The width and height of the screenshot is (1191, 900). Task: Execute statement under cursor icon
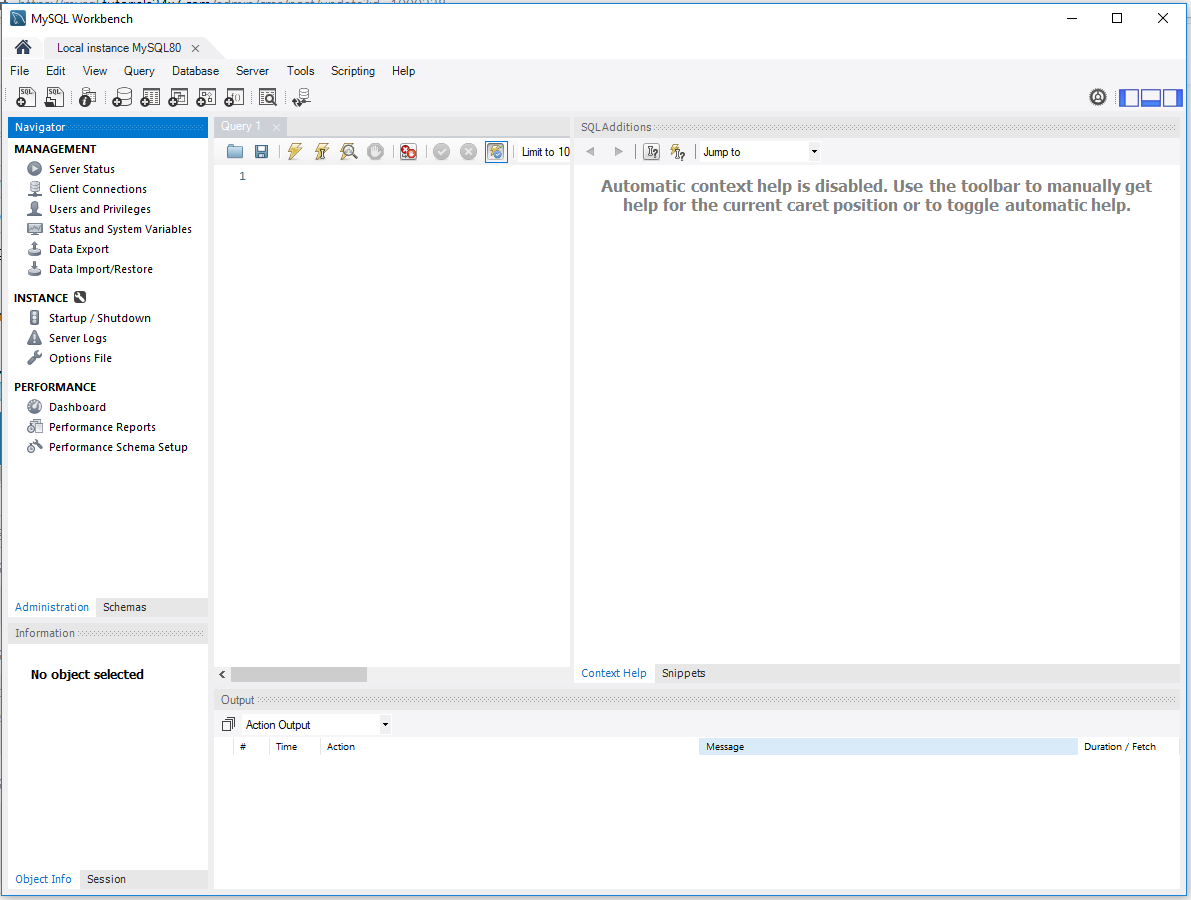pos(321,152)
